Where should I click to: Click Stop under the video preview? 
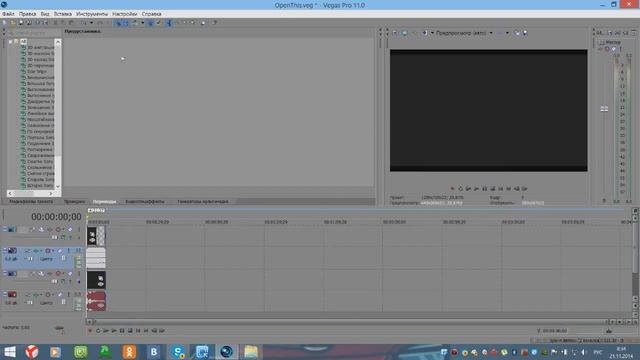tap(492, 189)
